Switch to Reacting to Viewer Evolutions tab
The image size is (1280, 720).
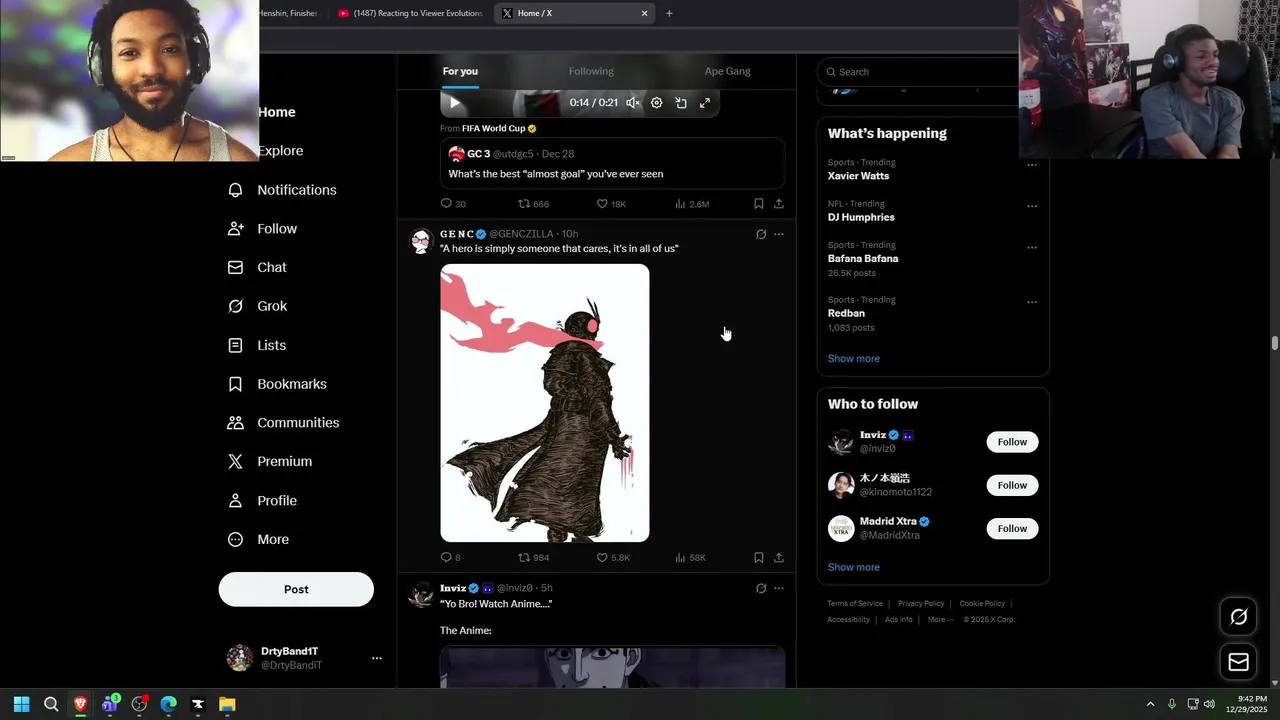click(410, 13)
